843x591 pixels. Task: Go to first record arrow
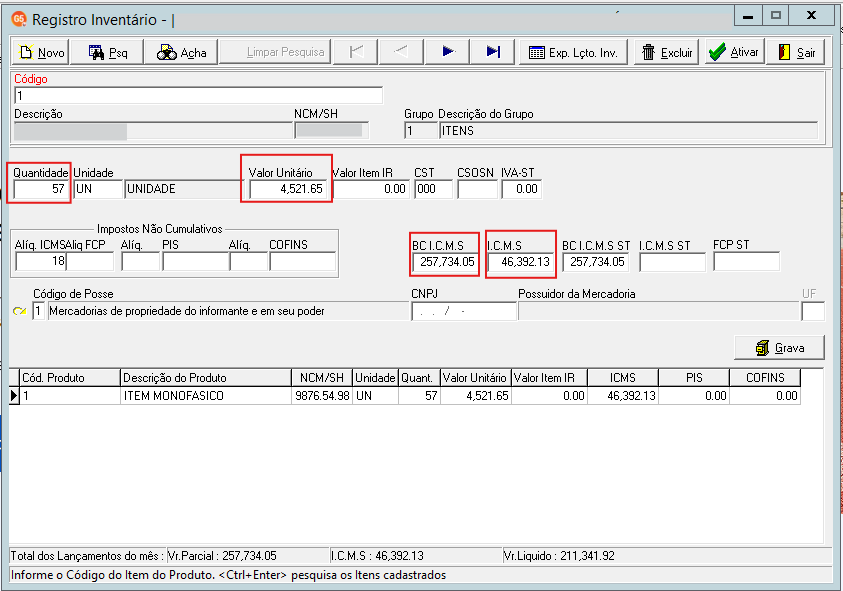355,52
